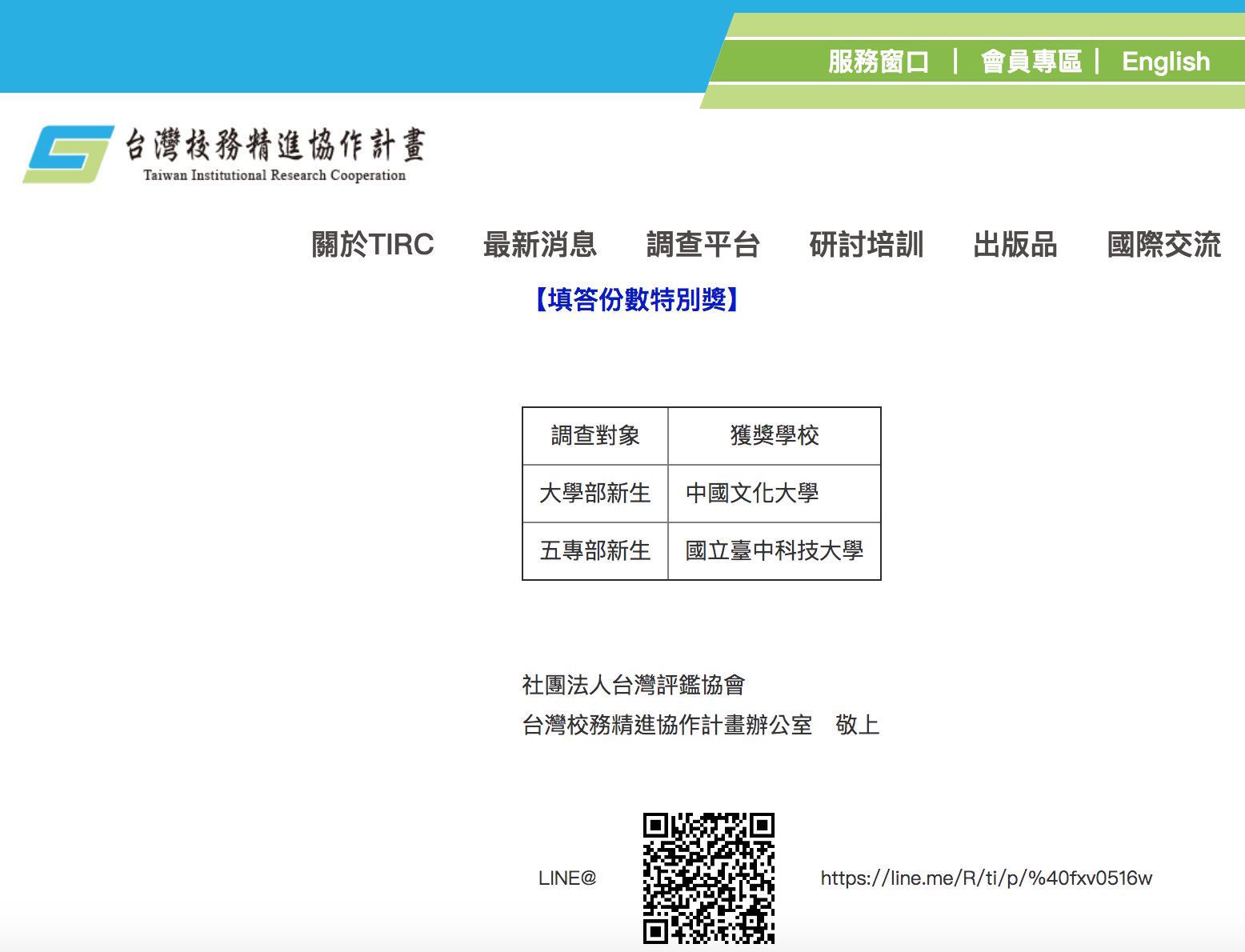Screen dimensions: 1245x952
Task: Click the 台灣校務精進協作計畫 site title
Action: (x=274, y=145)
